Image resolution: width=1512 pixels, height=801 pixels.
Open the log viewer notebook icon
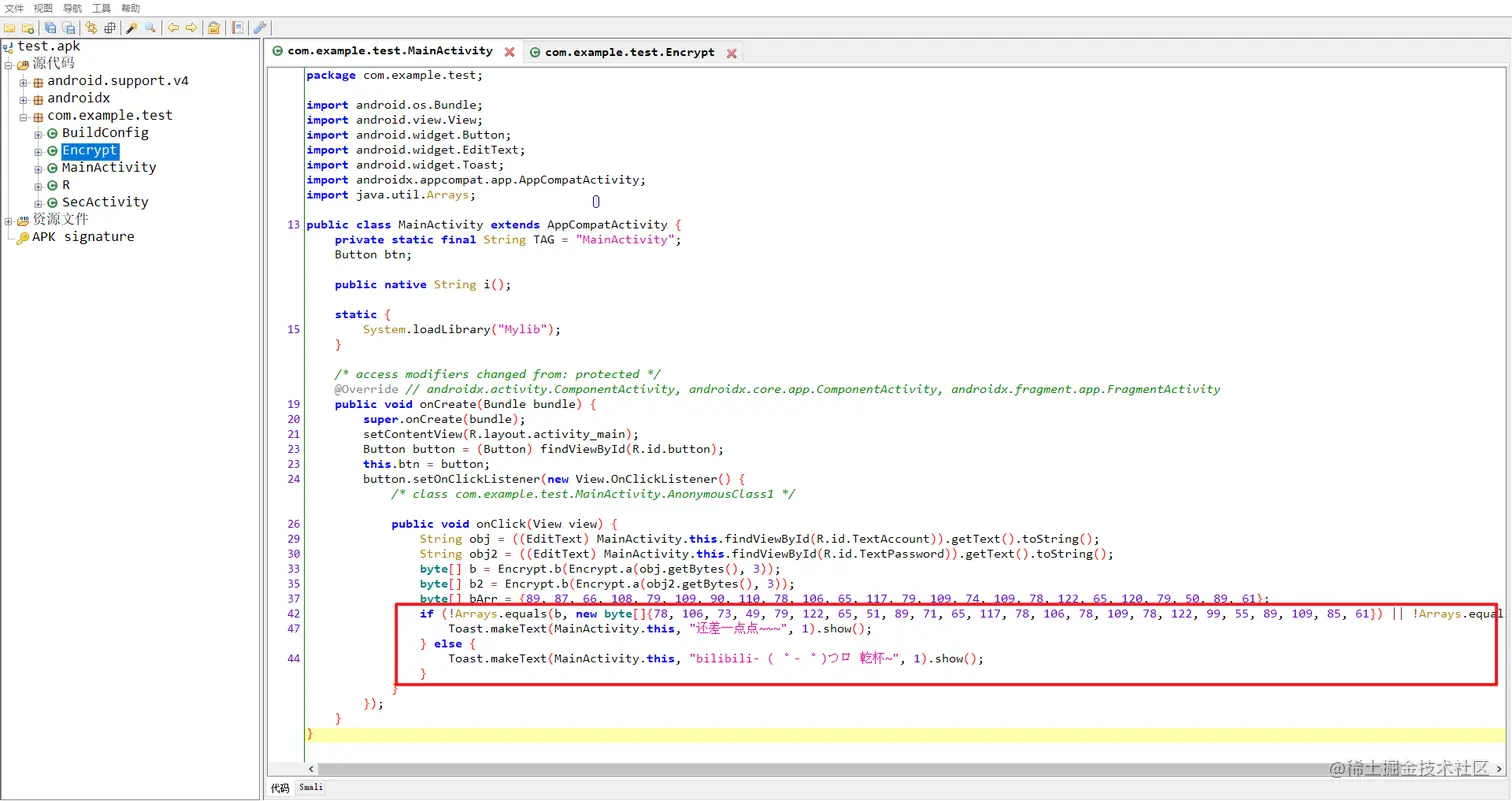click(x=237, y=28)
